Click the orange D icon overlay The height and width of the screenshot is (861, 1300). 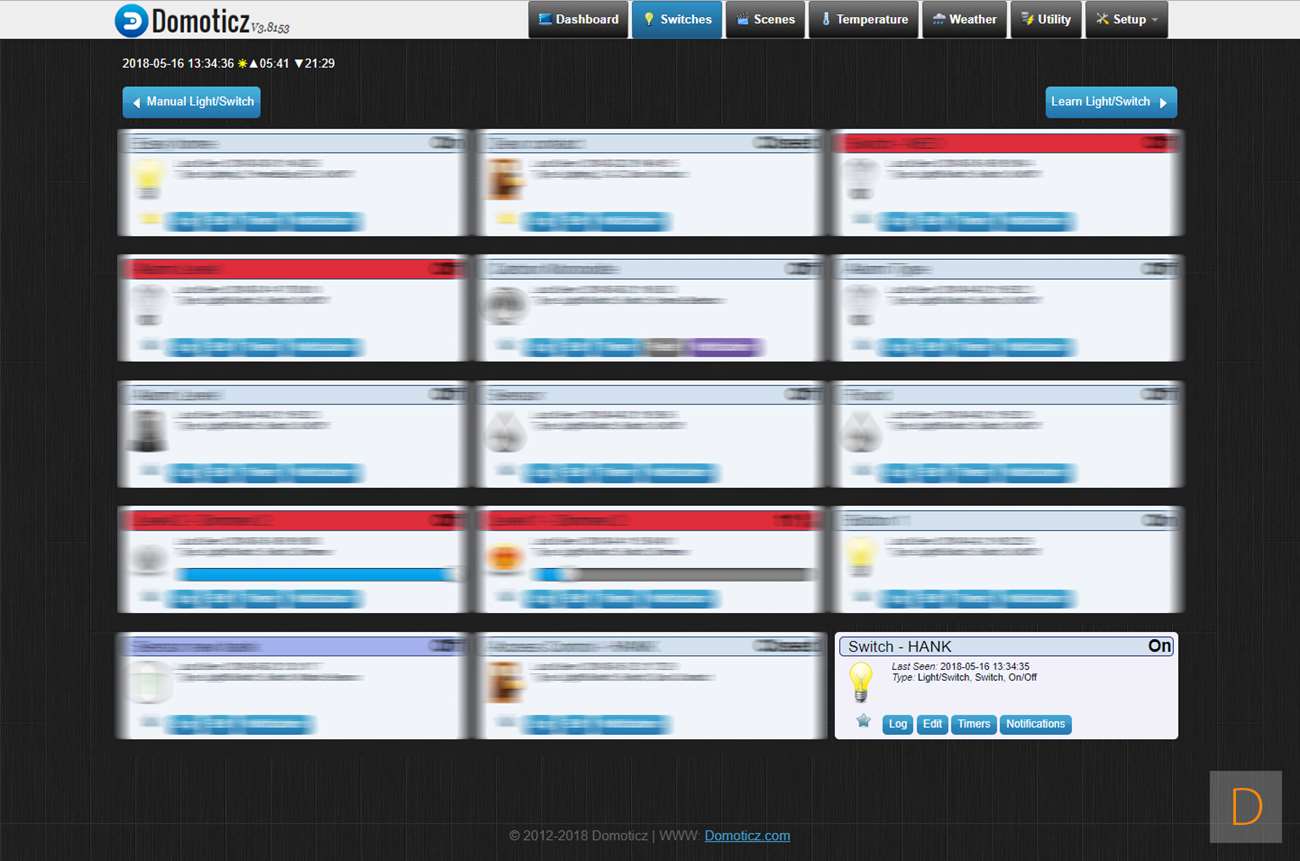pos(1245,806)
